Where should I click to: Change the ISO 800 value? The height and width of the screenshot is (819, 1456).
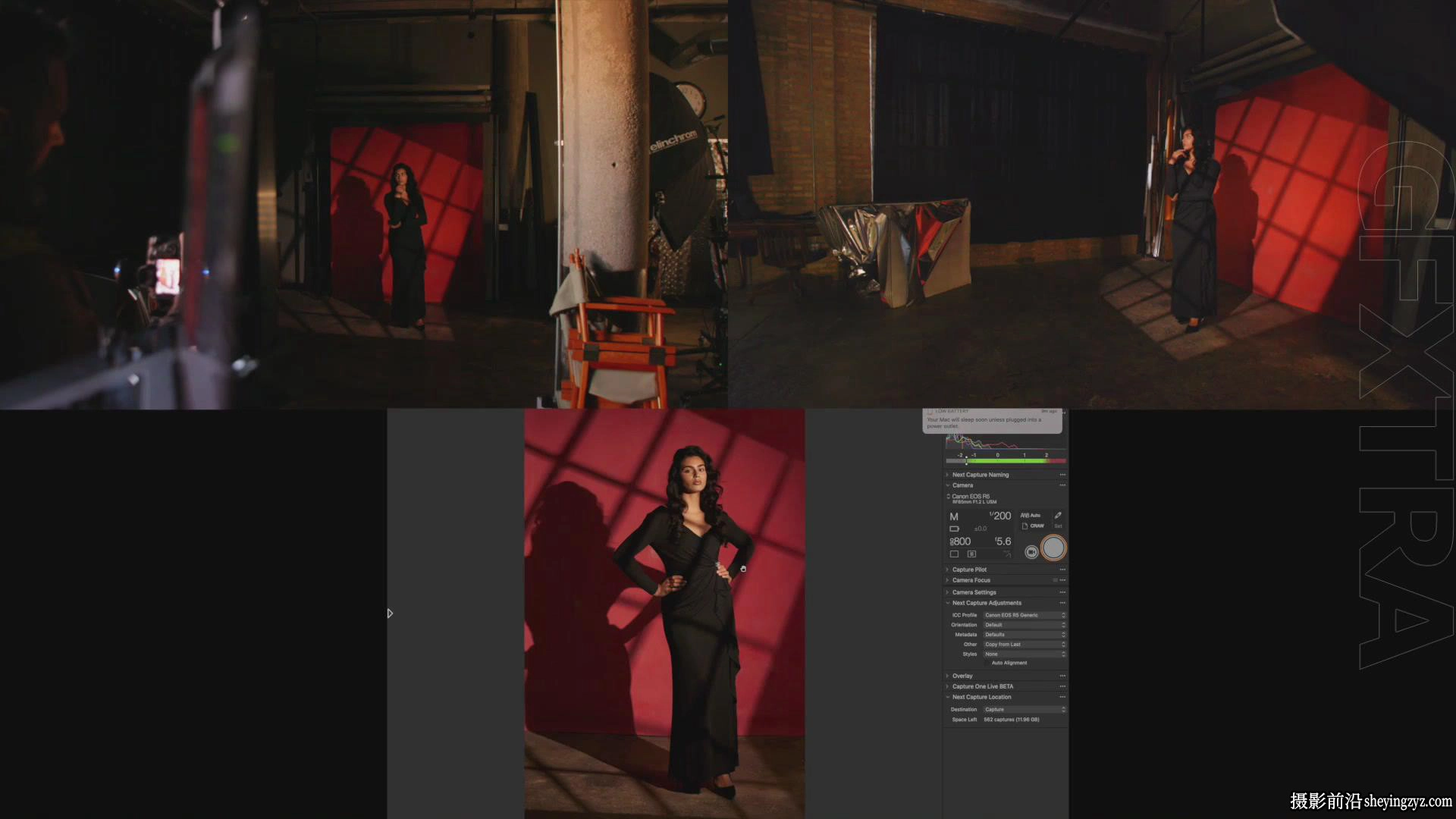(960, 541)
